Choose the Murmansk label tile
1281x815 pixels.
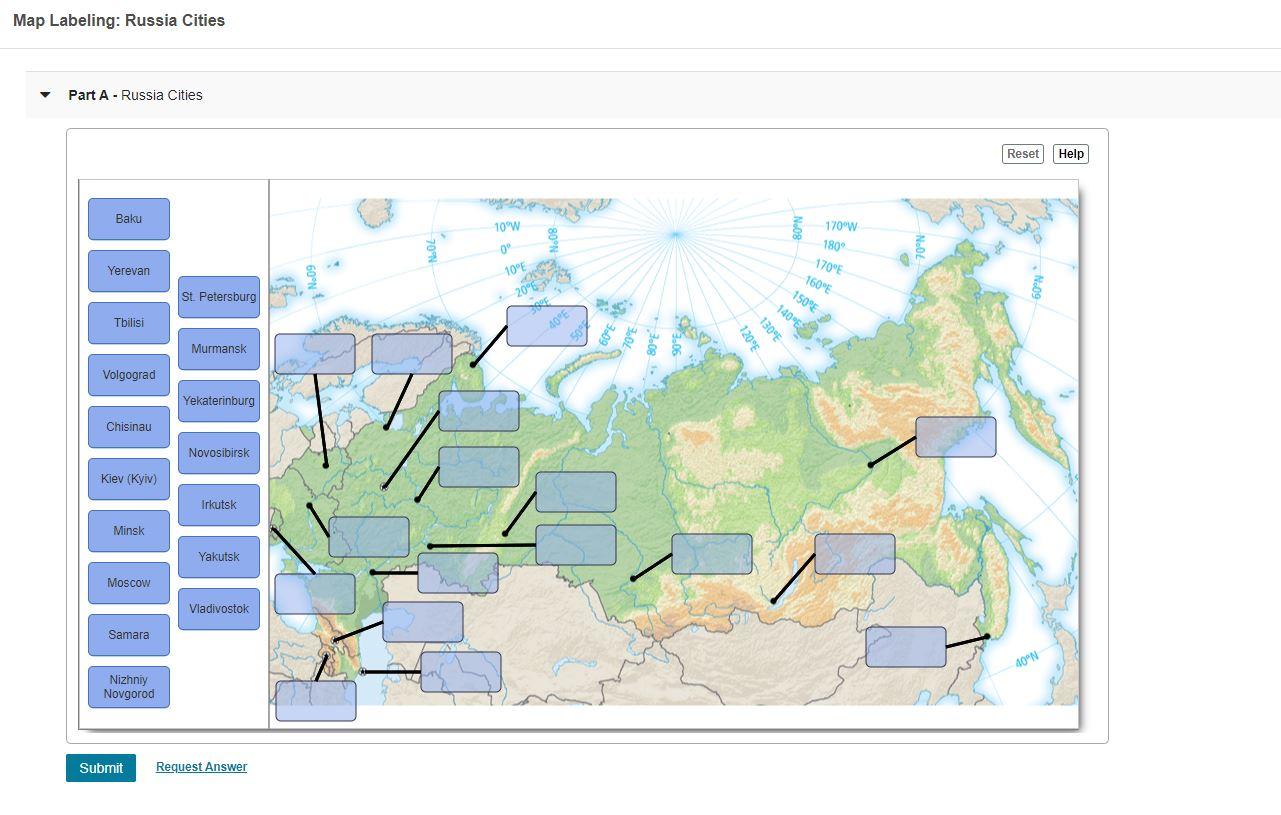click(x=219, y=349)
